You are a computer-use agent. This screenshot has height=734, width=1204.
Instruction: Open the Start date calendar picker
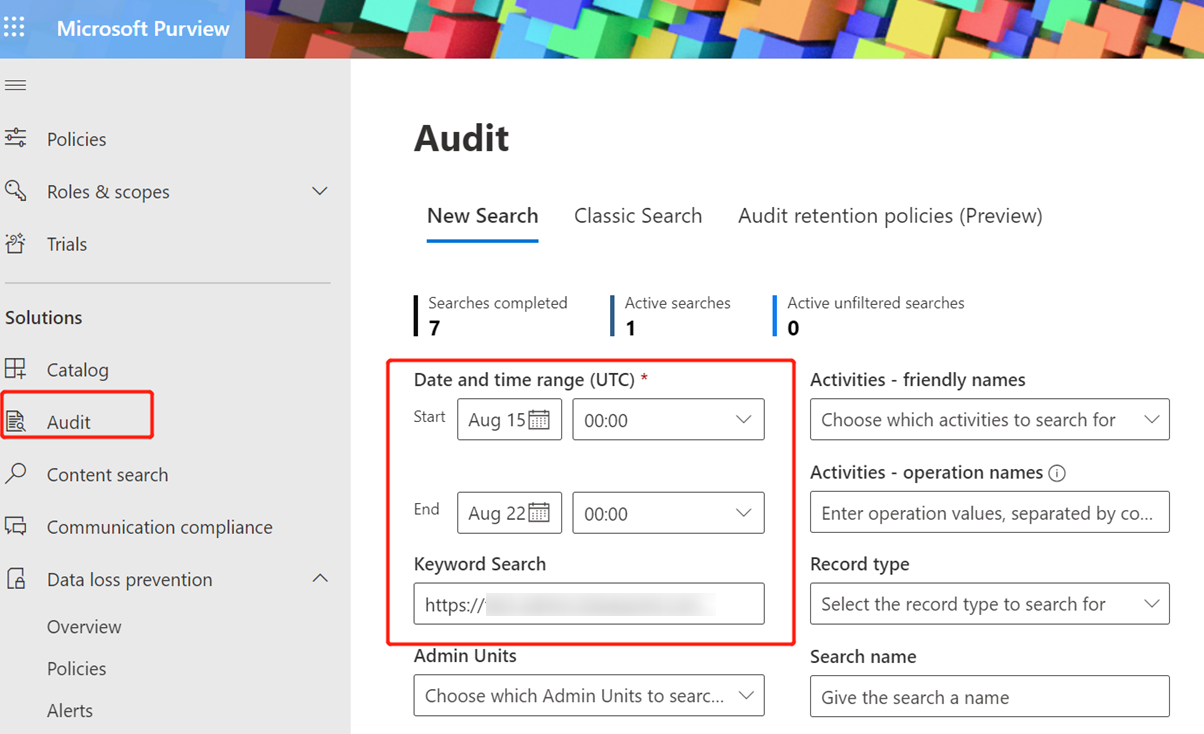pos(539,420)
